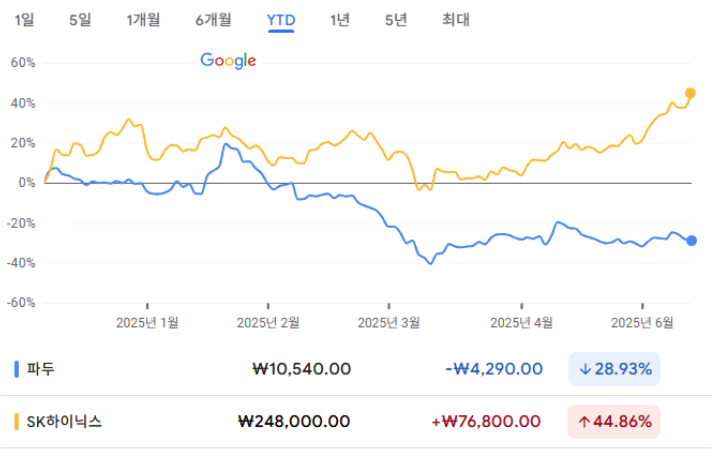Select the 1일 time range tab
The width and height of the screenshot is (721, 456).
coord(24,20)
